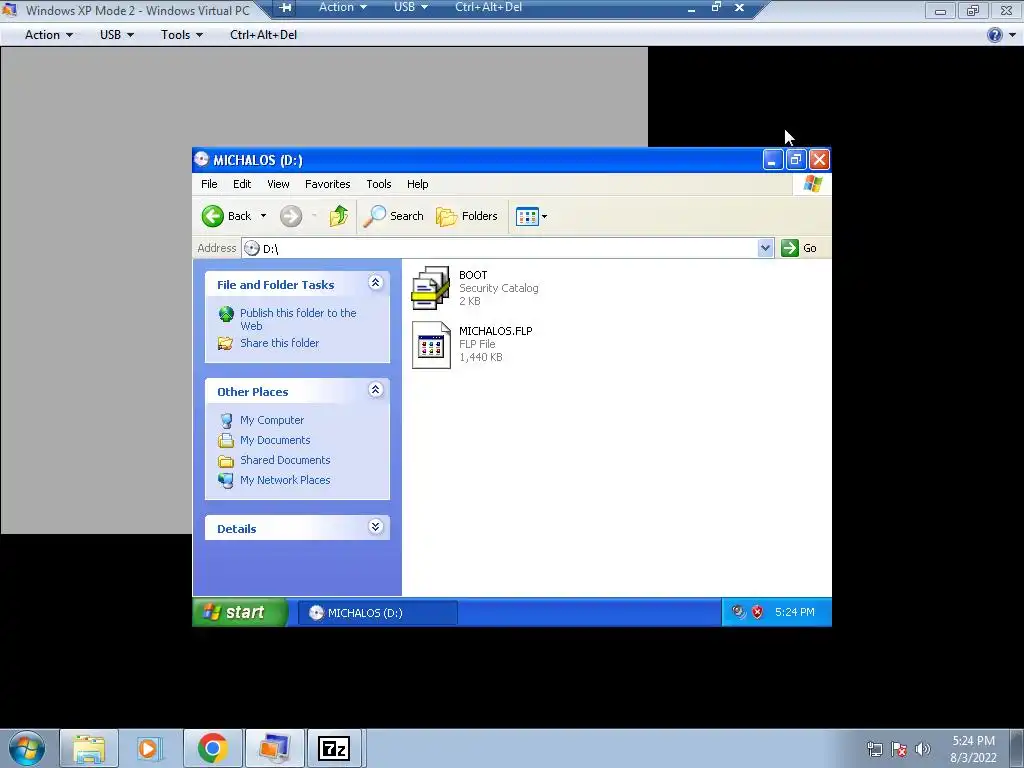Click the Go button
Image resolution: width=1024 pixels, height=768 pixels.
pyautogui.click(x=799, y=248)
